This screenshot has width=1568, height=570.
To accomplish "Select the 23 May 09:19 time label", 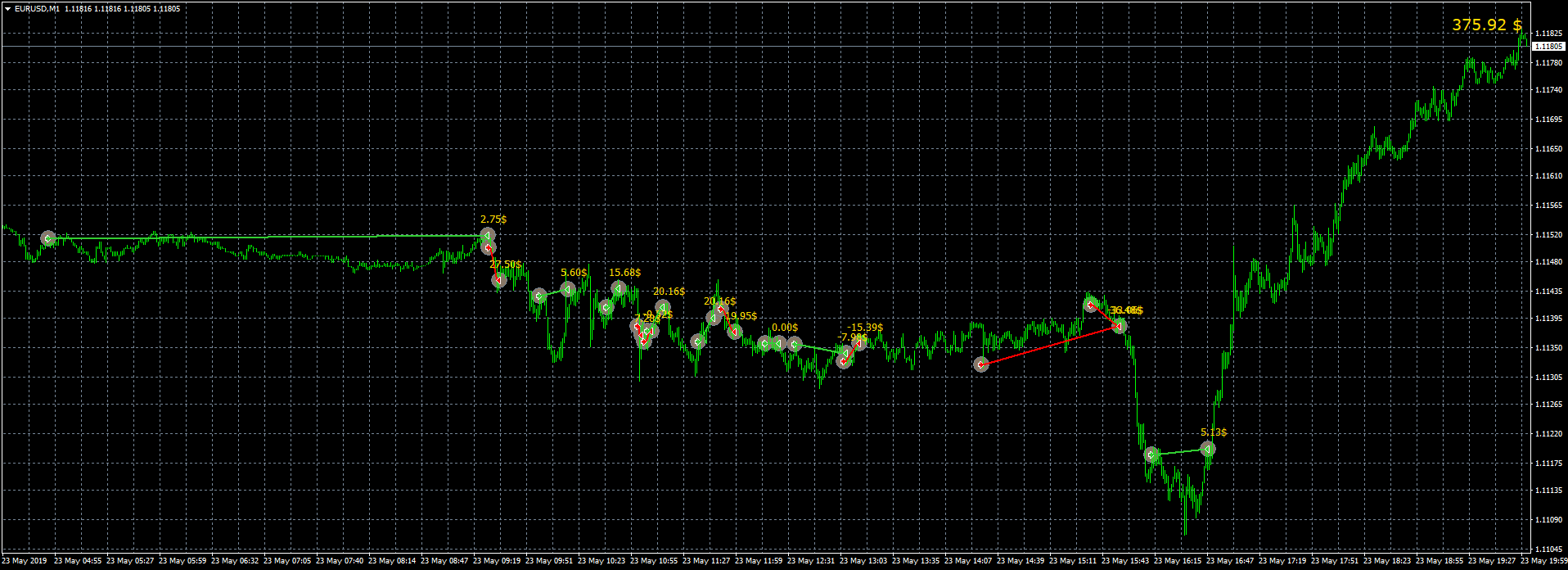I will (x=497, y=562).
